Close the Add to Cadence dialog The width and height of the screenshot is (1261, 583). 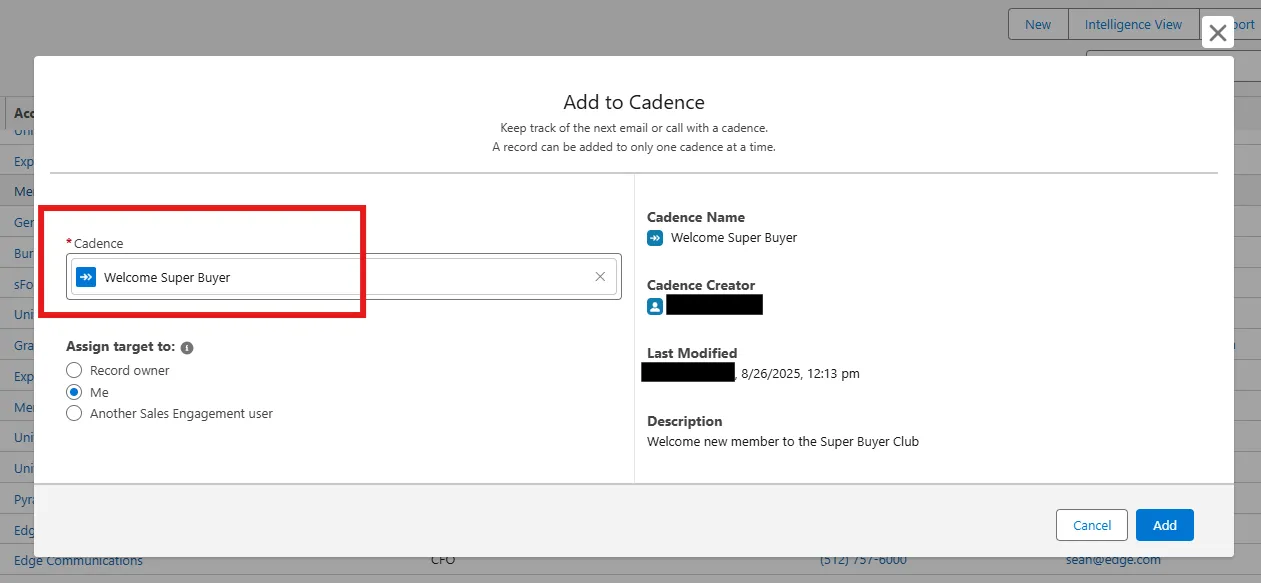click(x=1217, y=33)
